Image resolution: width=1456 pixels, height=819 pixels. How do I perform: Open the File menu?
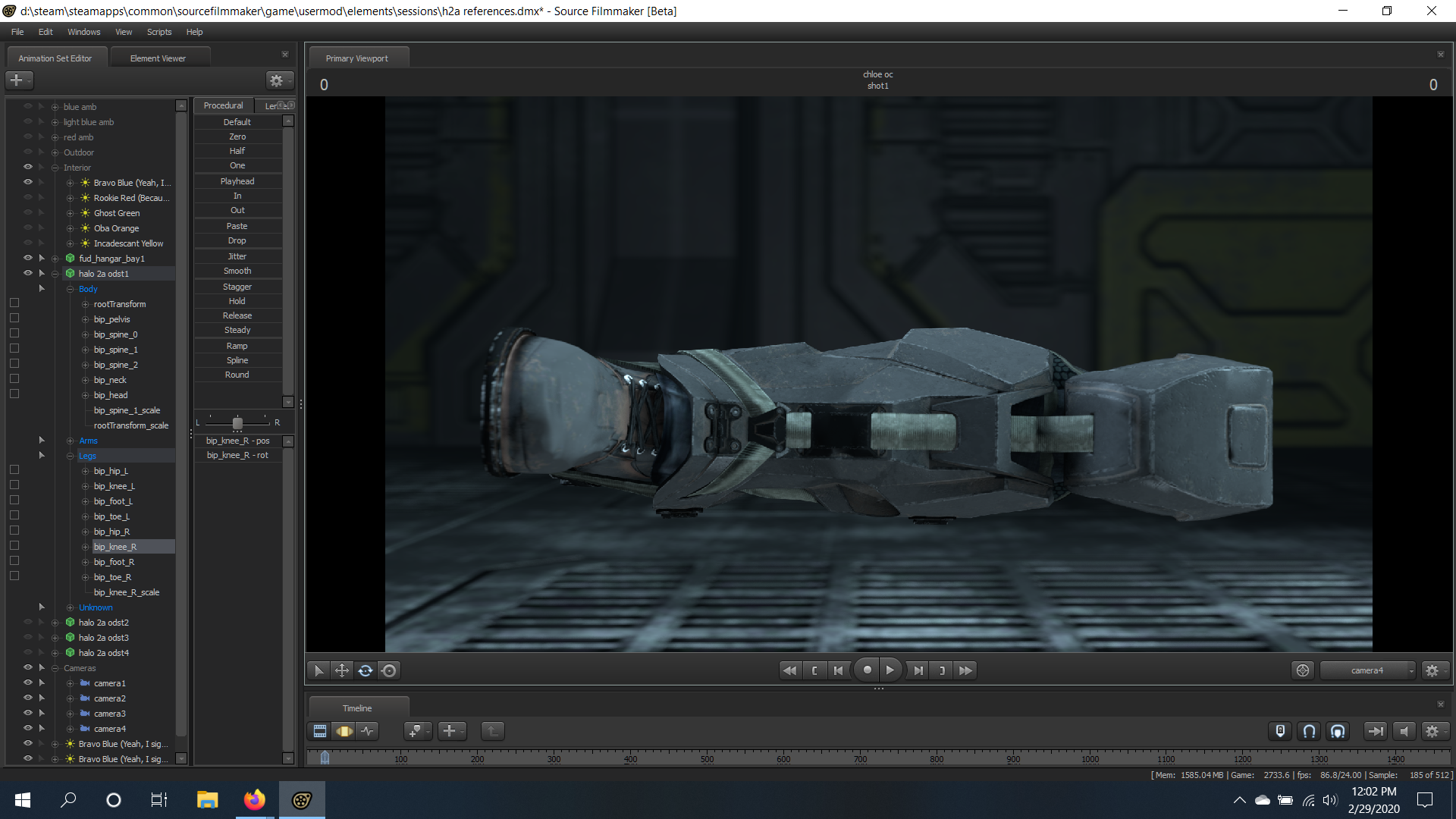point(17,32)
